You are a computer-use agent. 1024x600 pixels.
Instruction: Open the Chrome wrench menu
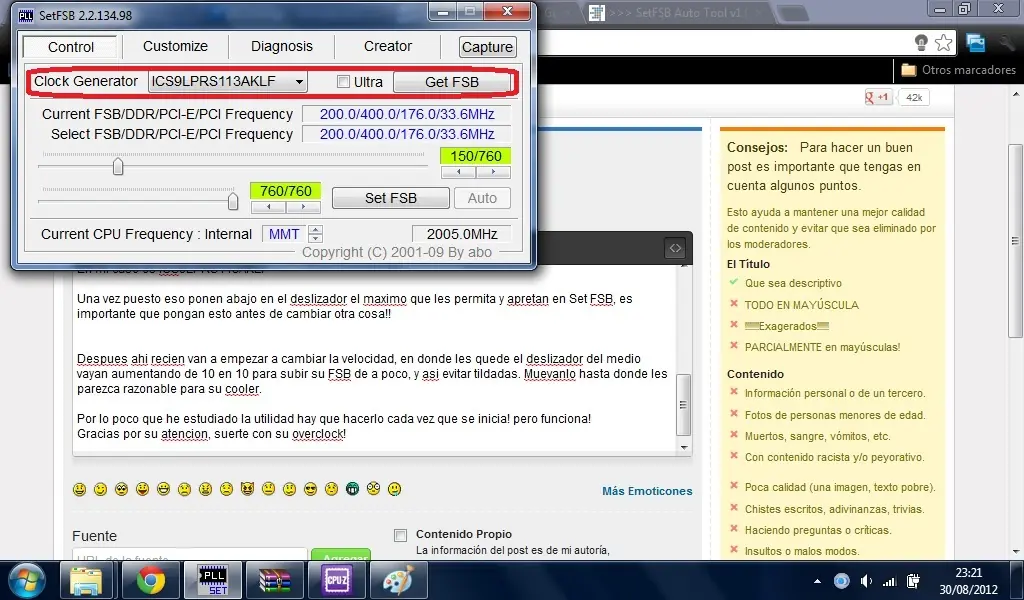[1006, 43]
